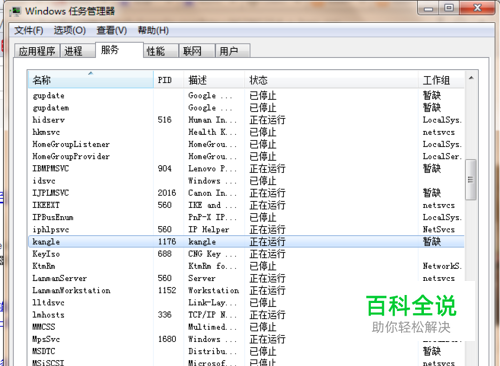Click the 'Lenovo P...' description cell
The width and height of the screenshot is (500, 366).
(x=212, y=169)
